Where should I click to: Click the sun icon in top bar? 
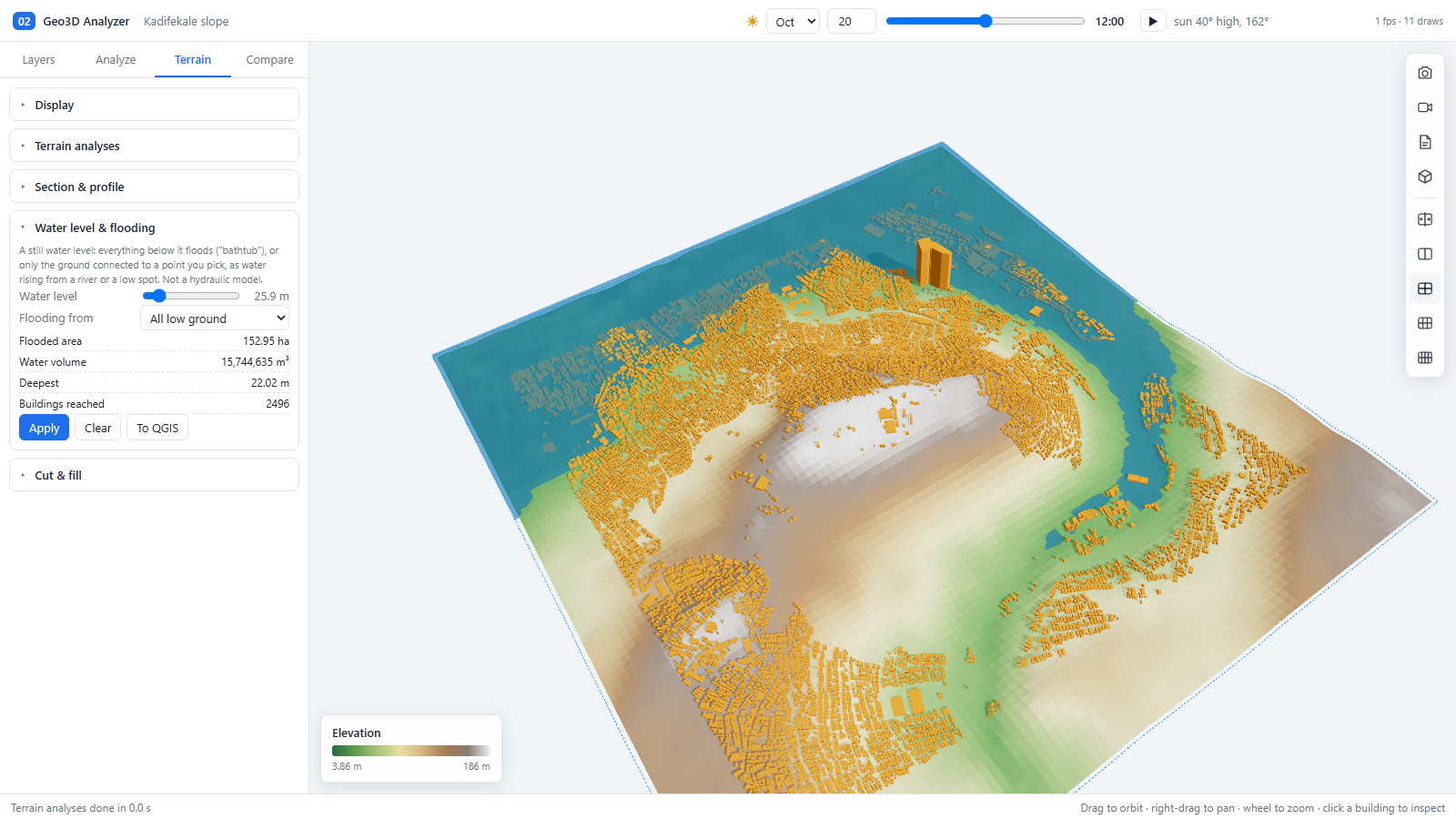pyautogui.click(x=753, y=21)
